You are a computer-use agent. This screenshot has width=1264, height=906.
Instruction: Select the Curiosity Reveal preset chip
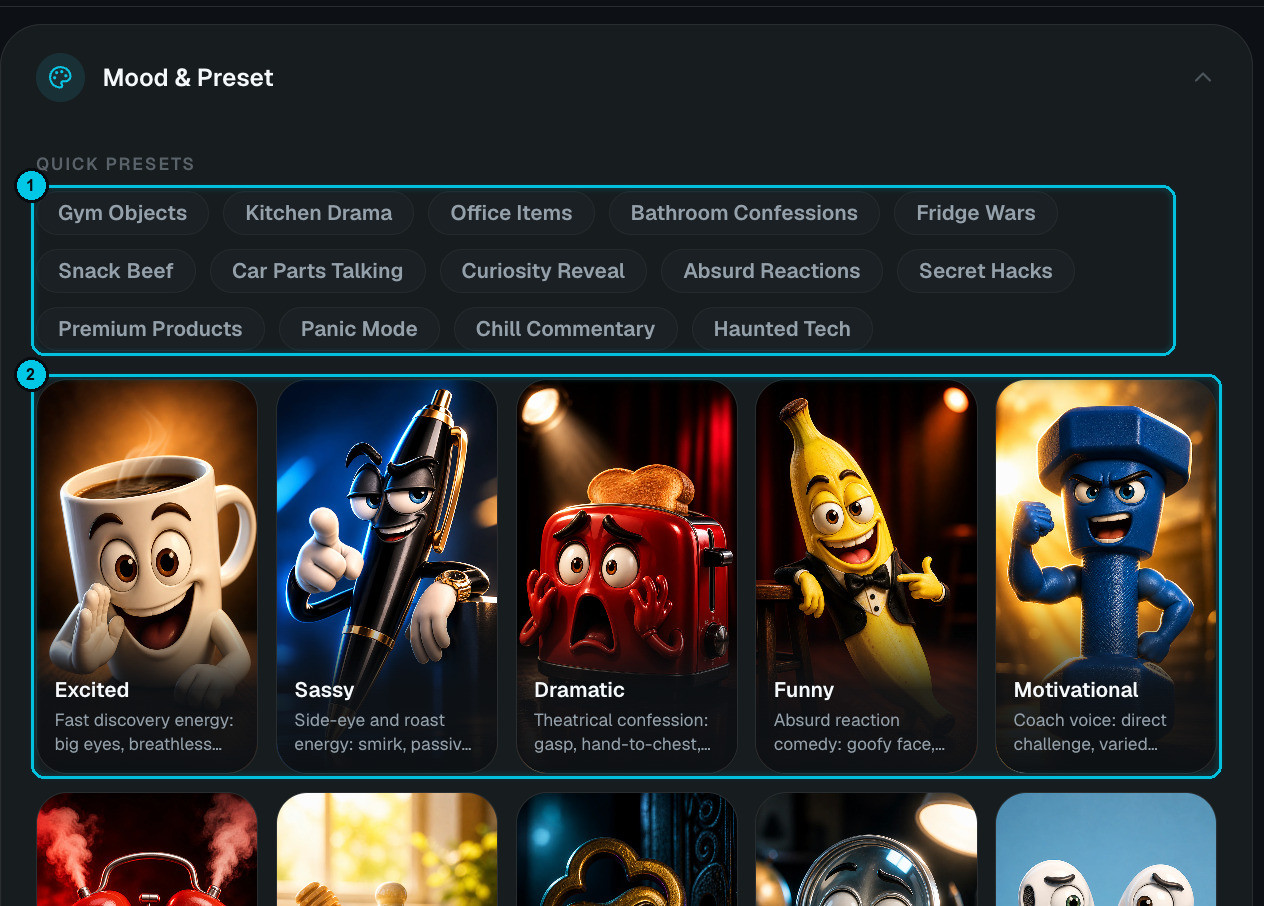point(543,271)
